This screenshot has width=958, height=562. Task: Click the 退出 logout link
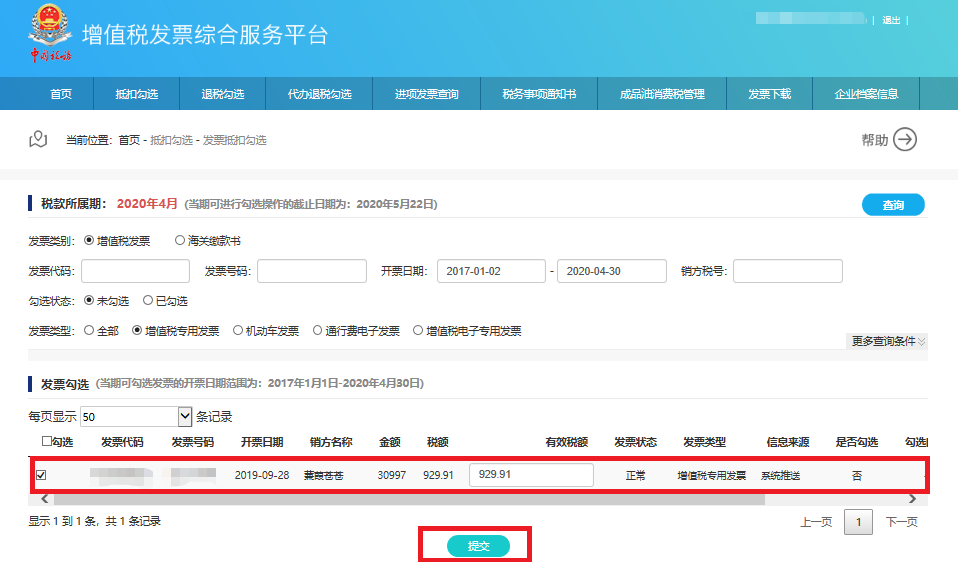[891, 20]
